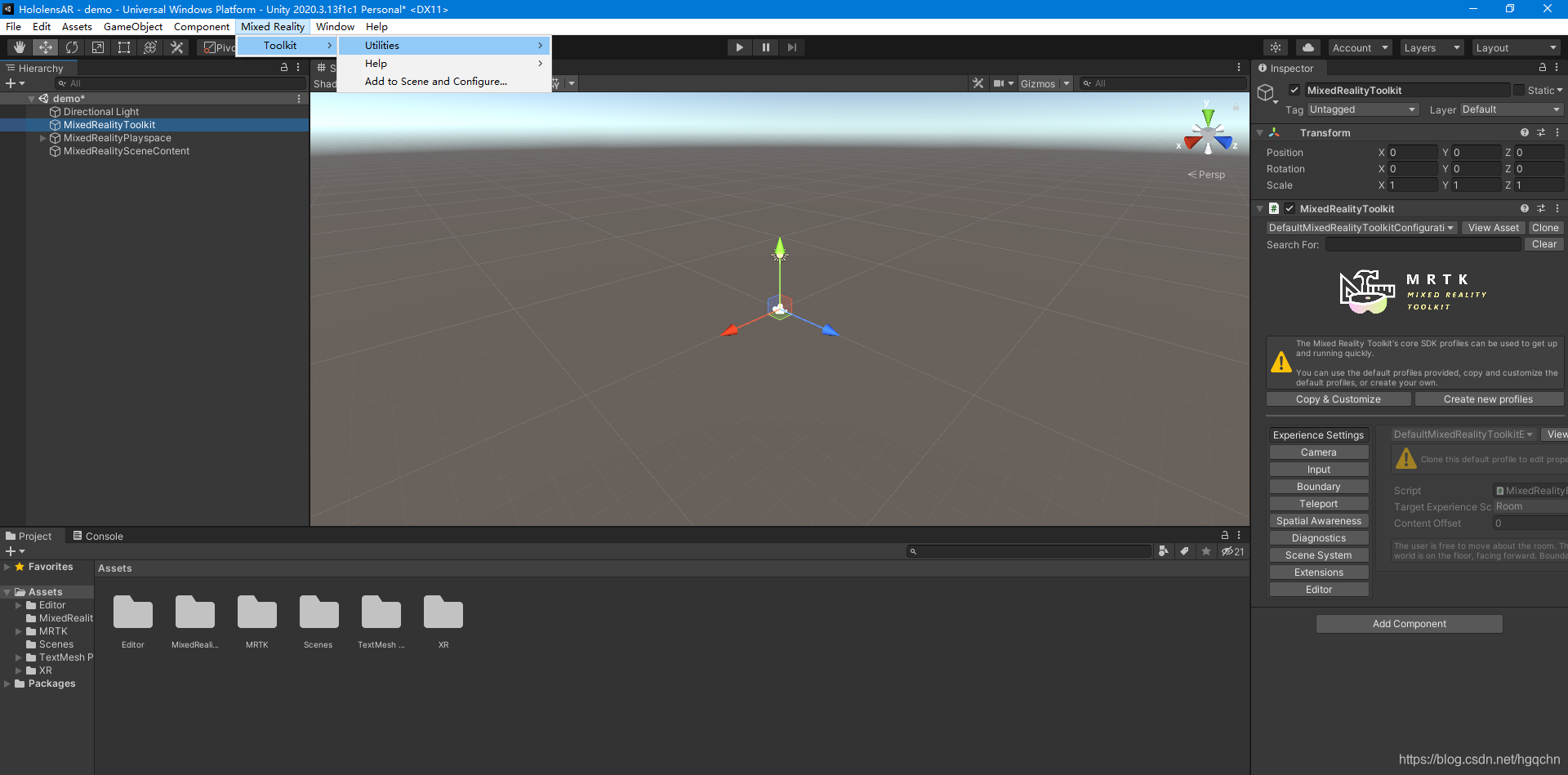Select the Move tool
This screenshot has height=775, width=1568.
(x=45, y=47)
